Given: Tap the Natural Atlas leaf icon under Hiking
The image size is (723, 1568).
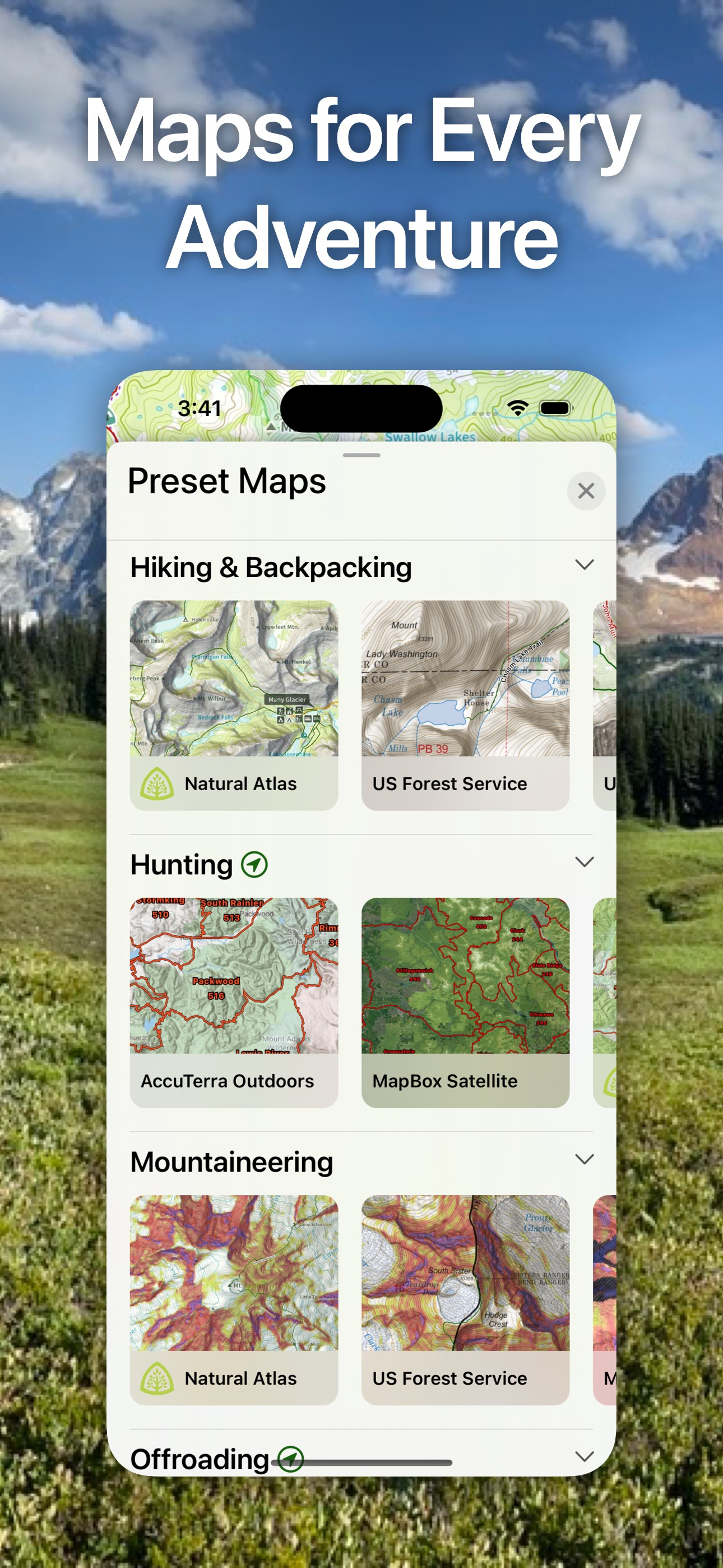Looking at the screenshot, I should tap(157, 783).
